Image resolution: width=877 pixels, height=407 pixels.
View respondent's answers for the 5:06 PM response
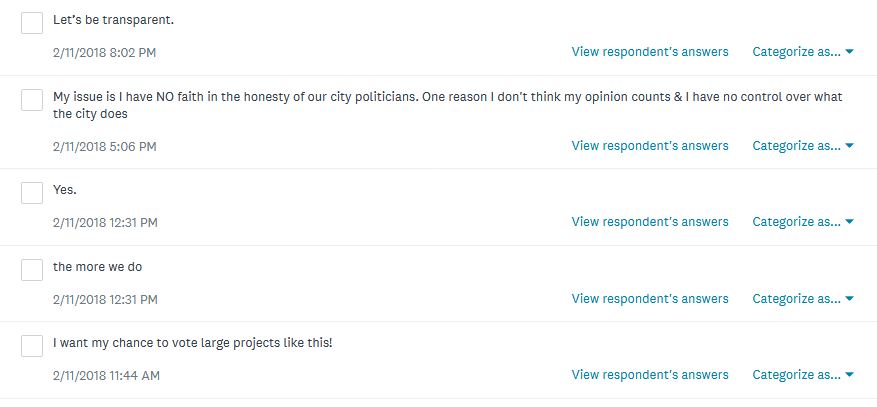click(x=650, y=146)
